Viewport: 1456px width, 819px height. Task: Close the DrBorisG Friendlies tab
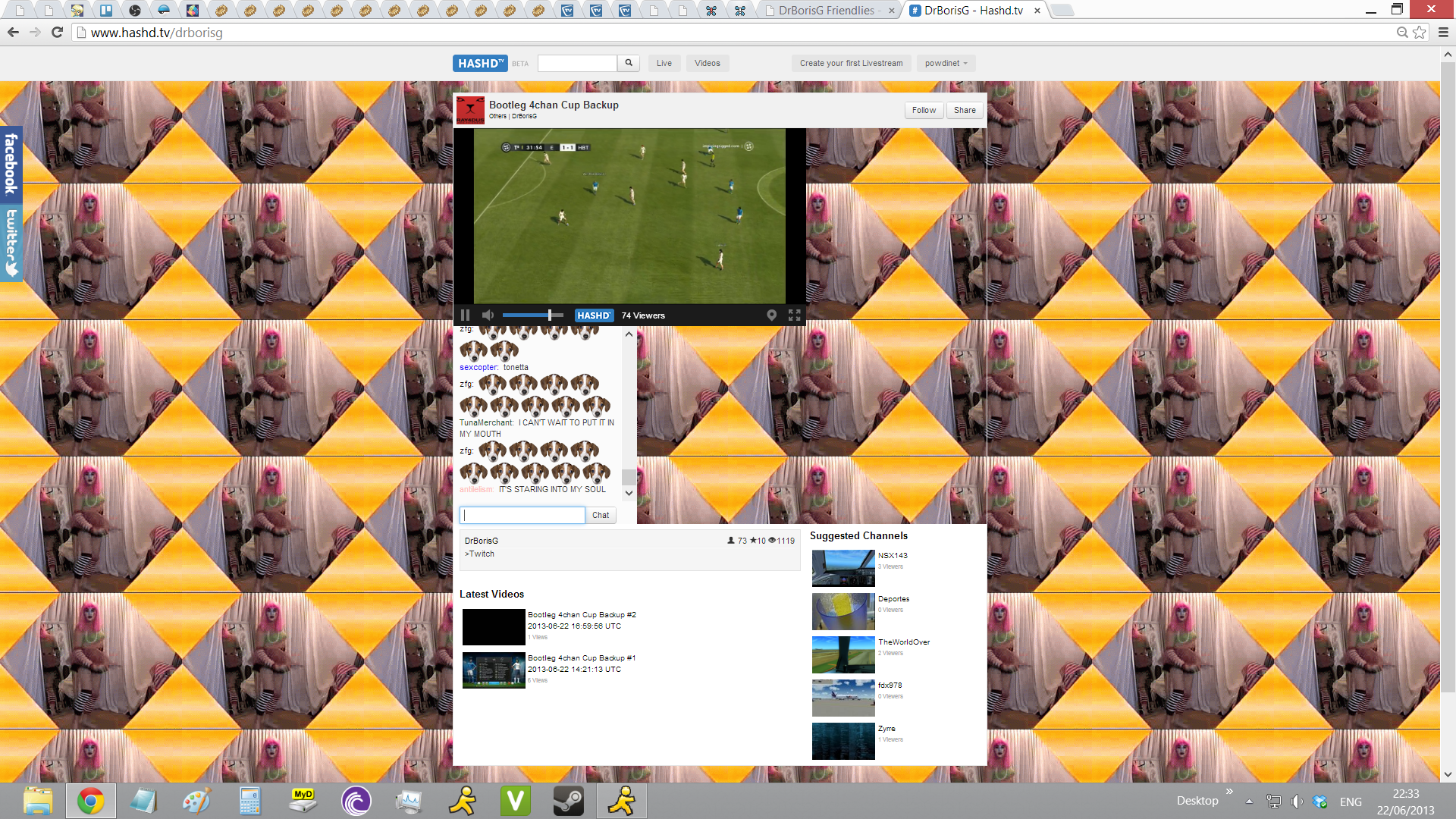(892, 11)
